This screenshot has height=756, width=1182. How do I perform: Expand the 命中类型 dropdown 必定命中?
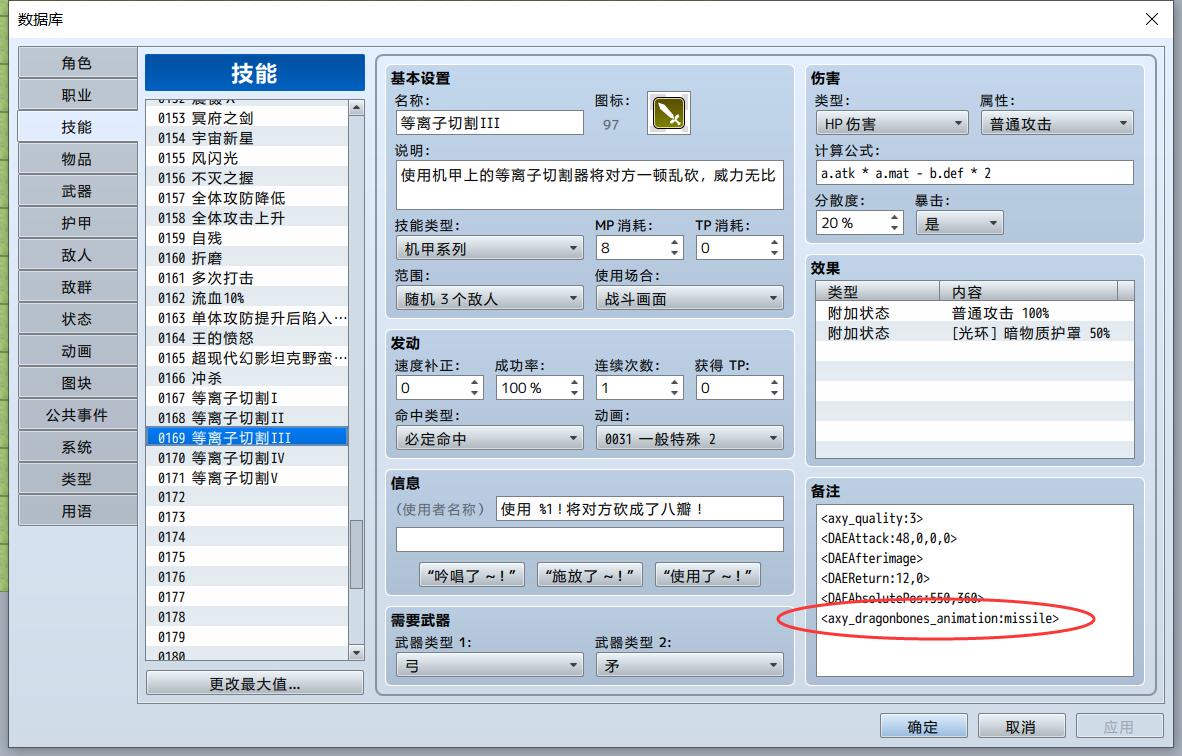pyautogui.click(x=489, y=439)
